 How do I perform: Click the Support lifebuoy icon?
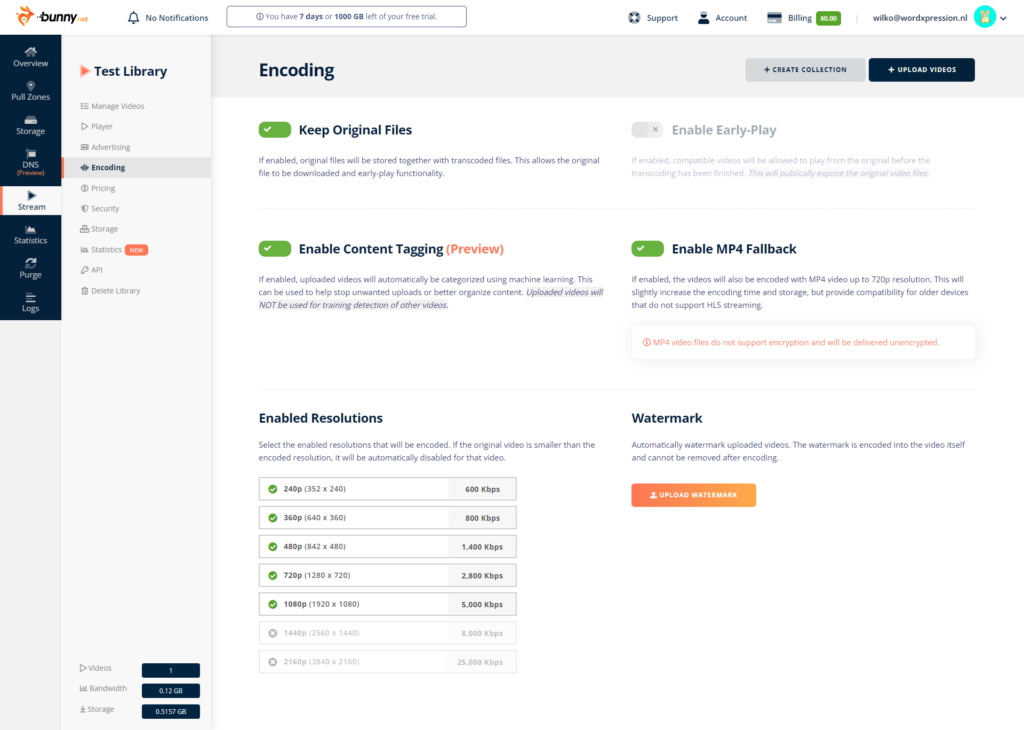click(x=634, y=18)
